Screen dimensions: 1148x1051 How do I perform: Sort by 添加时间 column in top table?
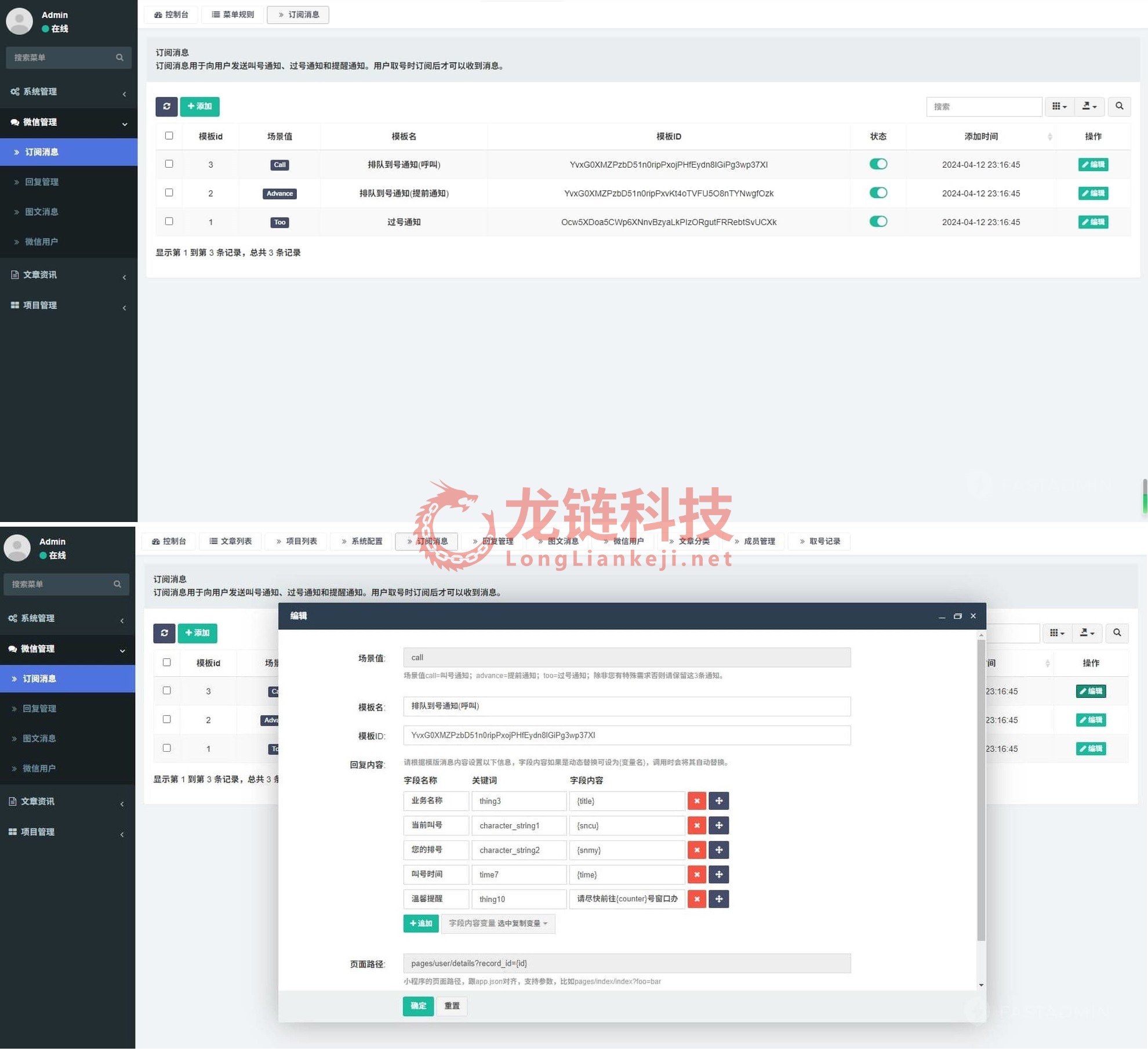981,136
